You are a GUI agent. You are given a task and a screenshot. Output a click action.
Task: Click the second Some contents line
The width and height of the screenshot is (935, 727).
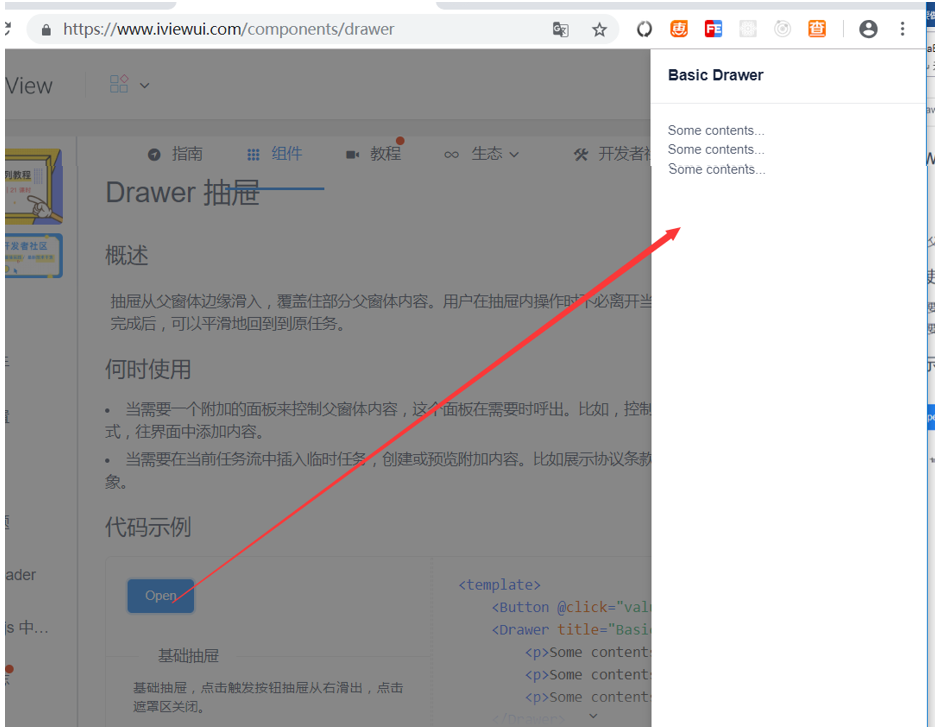[x=716, y=149]
